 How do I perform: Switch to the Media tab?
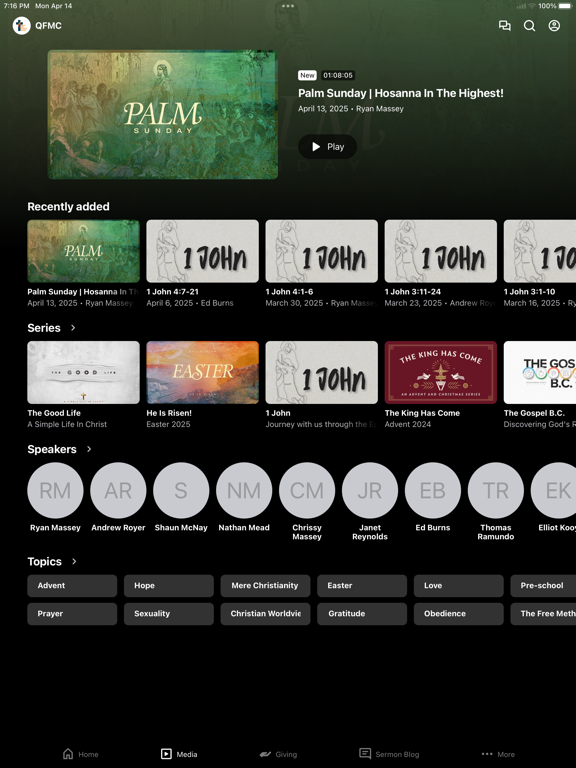click(179, 754)
